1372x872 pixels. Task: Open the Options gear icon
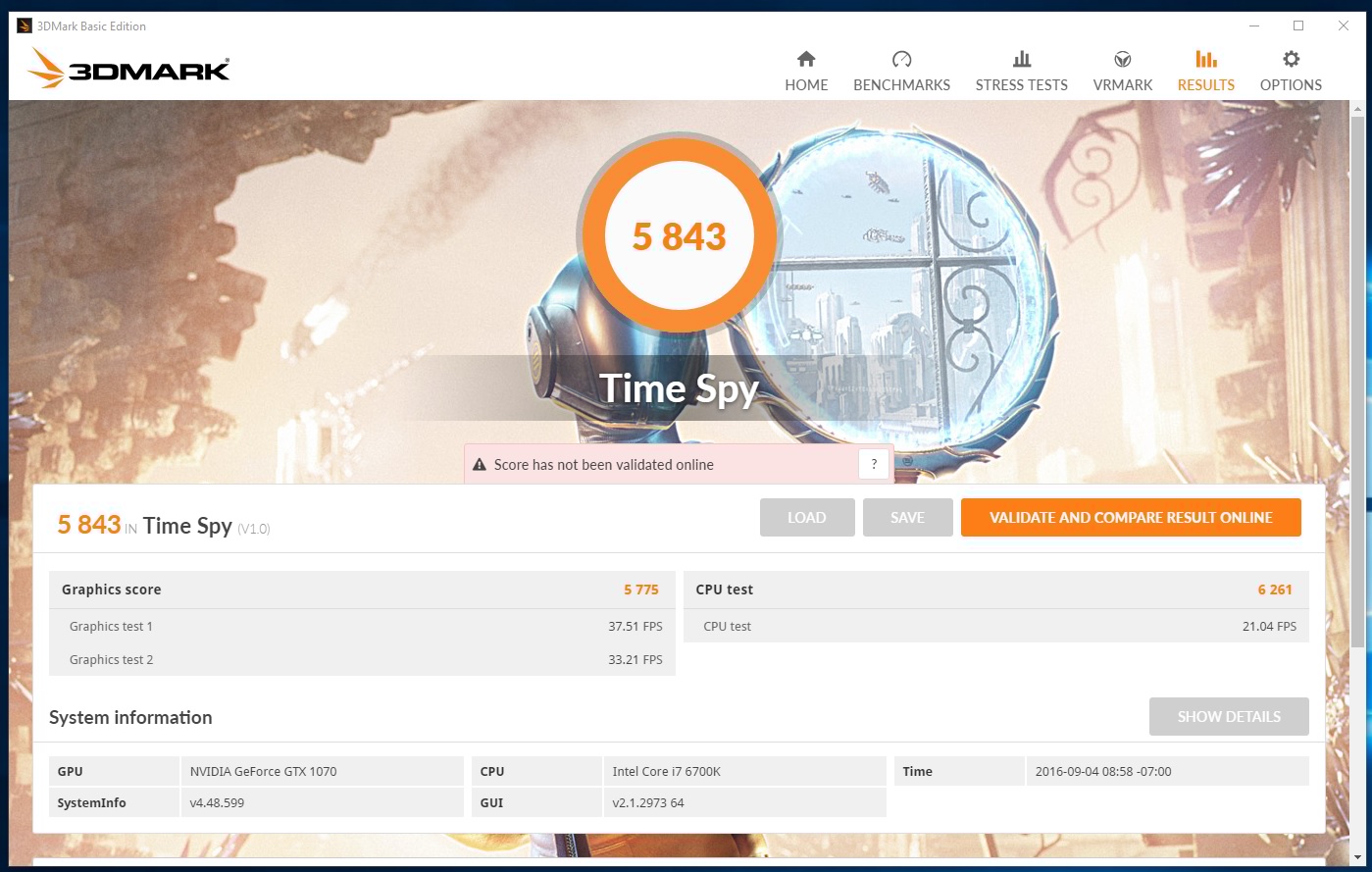coord(1292,59)
